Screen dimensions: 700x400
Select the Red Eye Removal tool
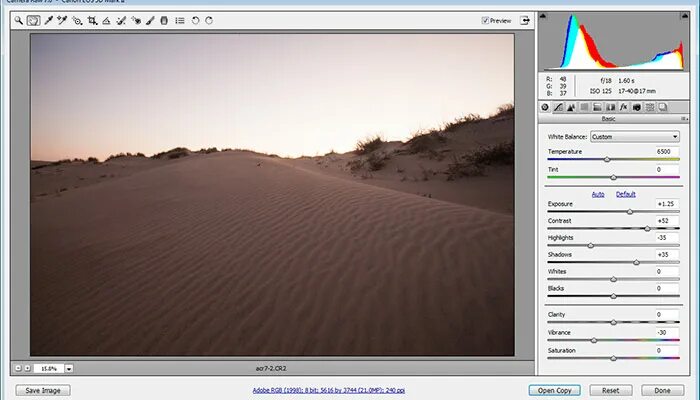coord(136,21)
